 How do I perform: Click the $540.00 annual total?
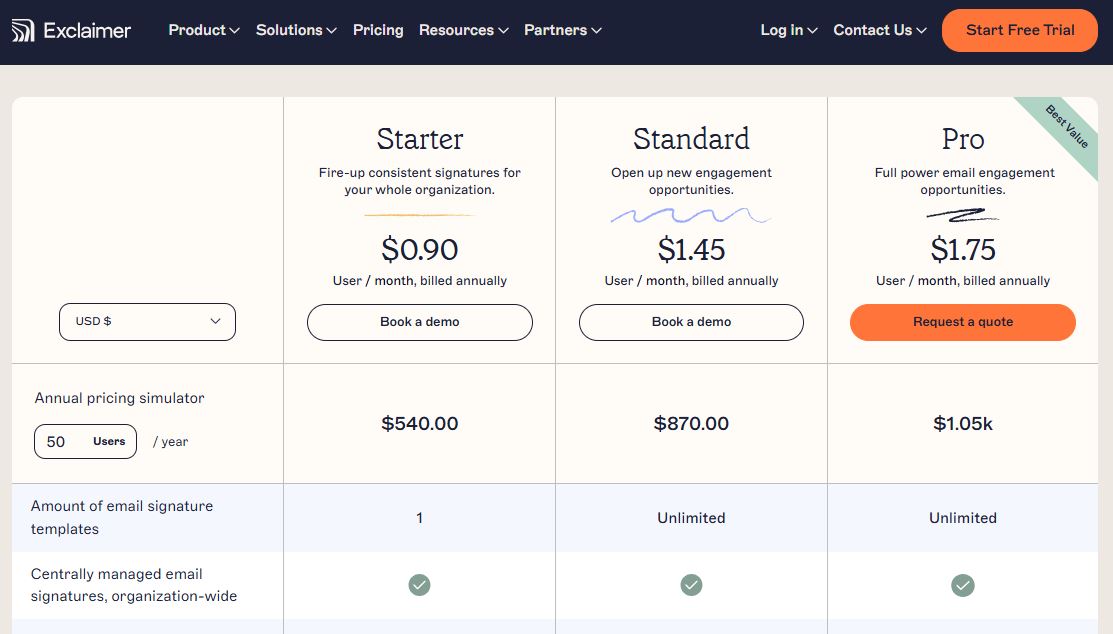[420, 424]
